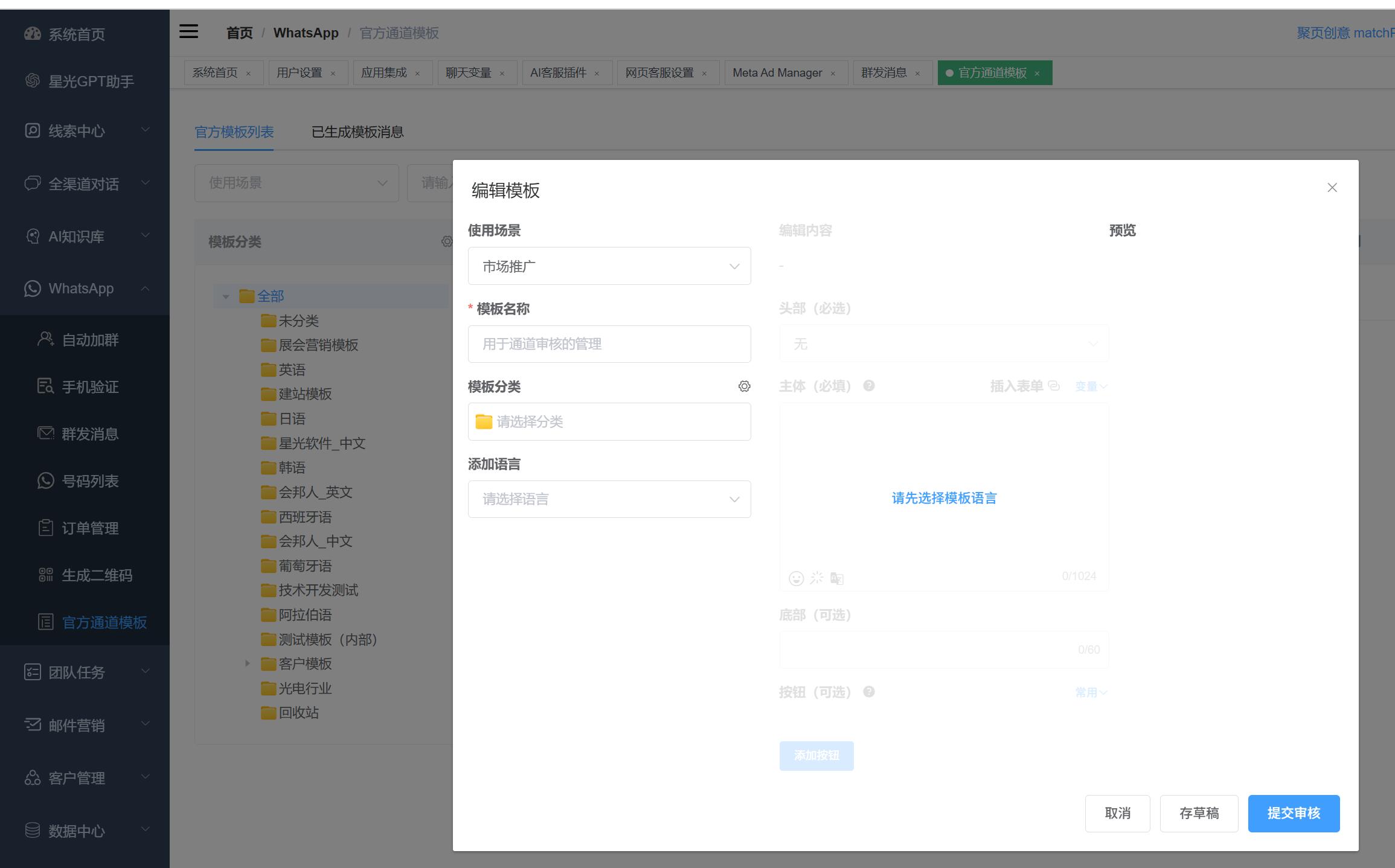
Task: Open 手机验证 from the sidebar
Action: (x=90, y=387)
